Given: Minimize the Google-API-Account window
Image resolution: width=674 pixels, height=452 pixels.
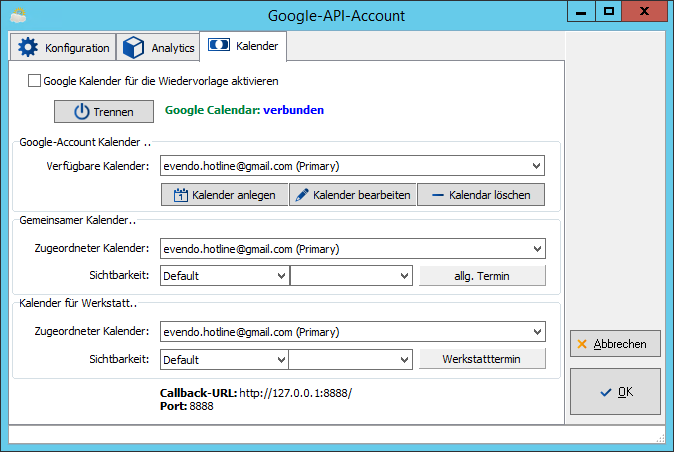Looking at the screenshot, I should pos(581,12).
